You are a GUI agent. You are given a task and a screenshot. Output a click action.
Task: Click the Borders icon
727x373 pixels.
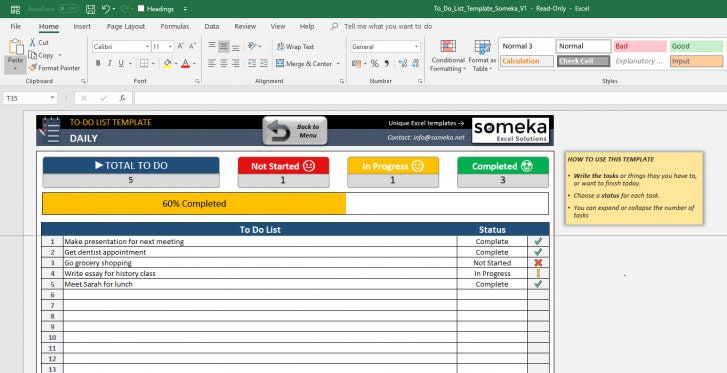(144, 64)
